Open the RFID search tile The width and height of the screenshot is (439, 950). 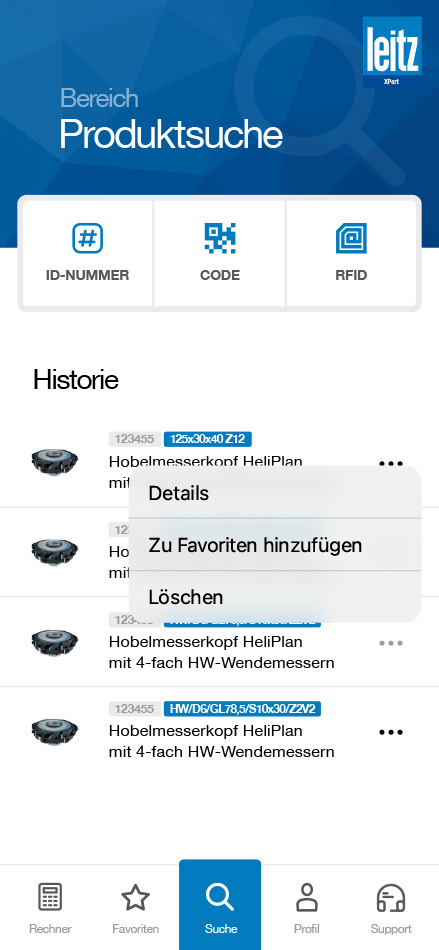(x=351, y=253)
